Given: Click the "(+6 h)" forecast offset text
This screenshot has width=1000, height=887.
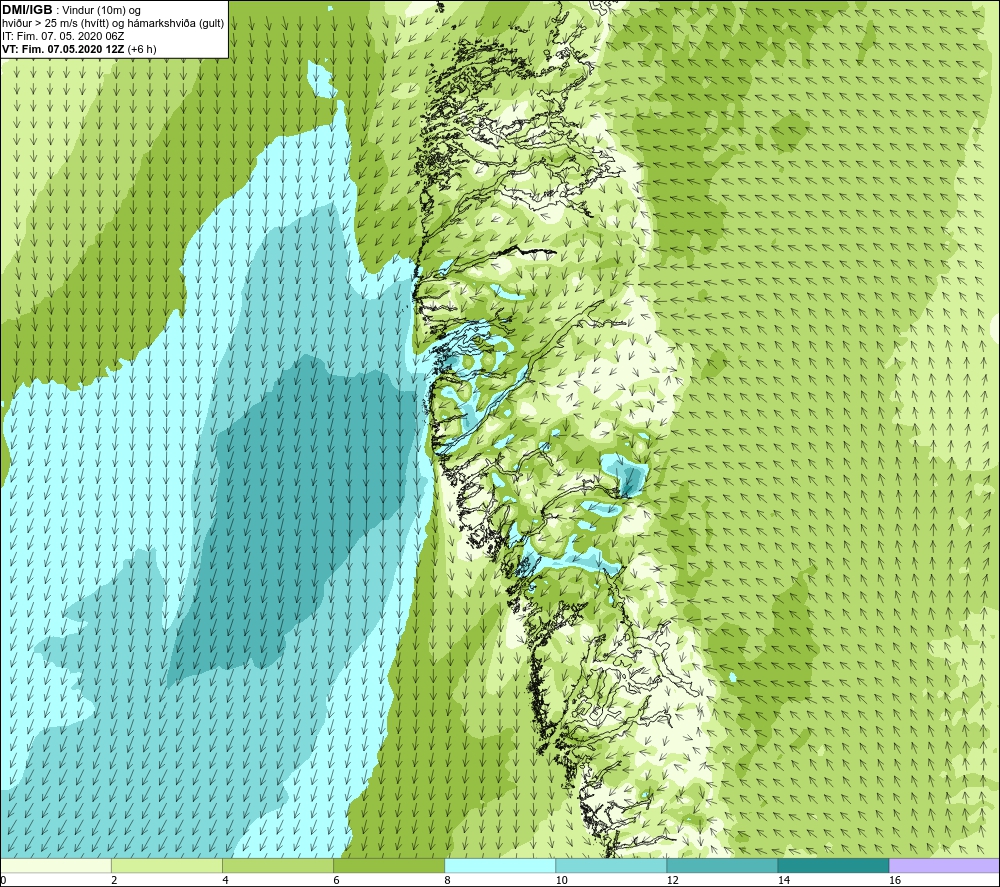Looking at the screenshot, I should (142, 49).
